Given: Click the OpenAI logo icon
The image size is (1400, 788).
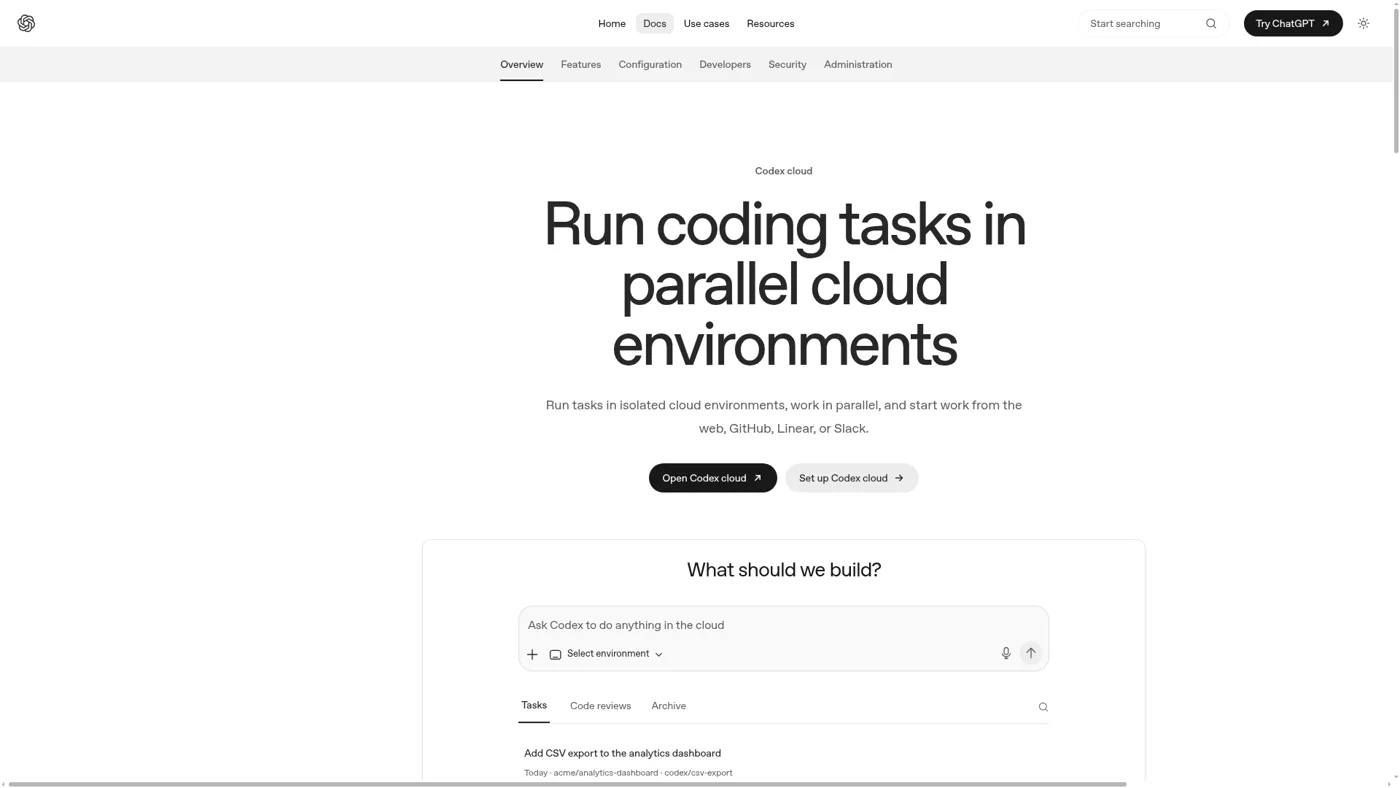Looking at the screenshot, I should 26,23.
